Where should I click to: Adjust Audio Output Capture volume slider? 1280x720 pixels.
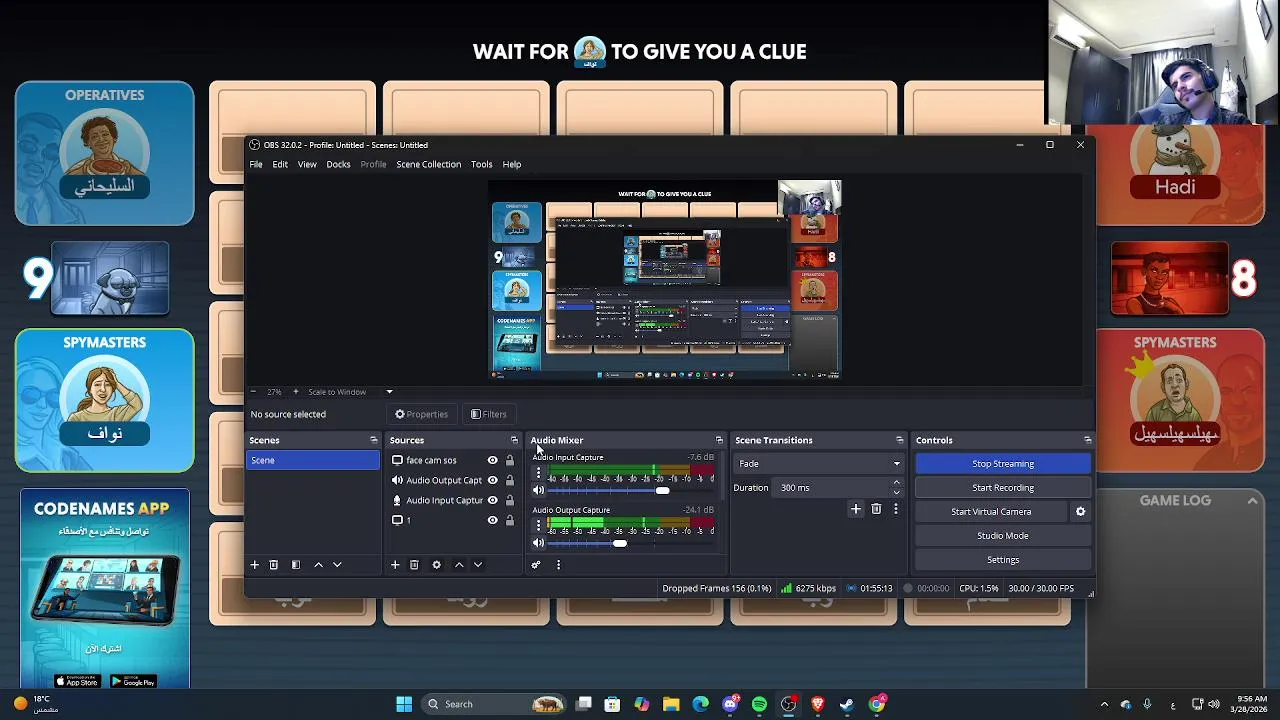tap(620, 543)
